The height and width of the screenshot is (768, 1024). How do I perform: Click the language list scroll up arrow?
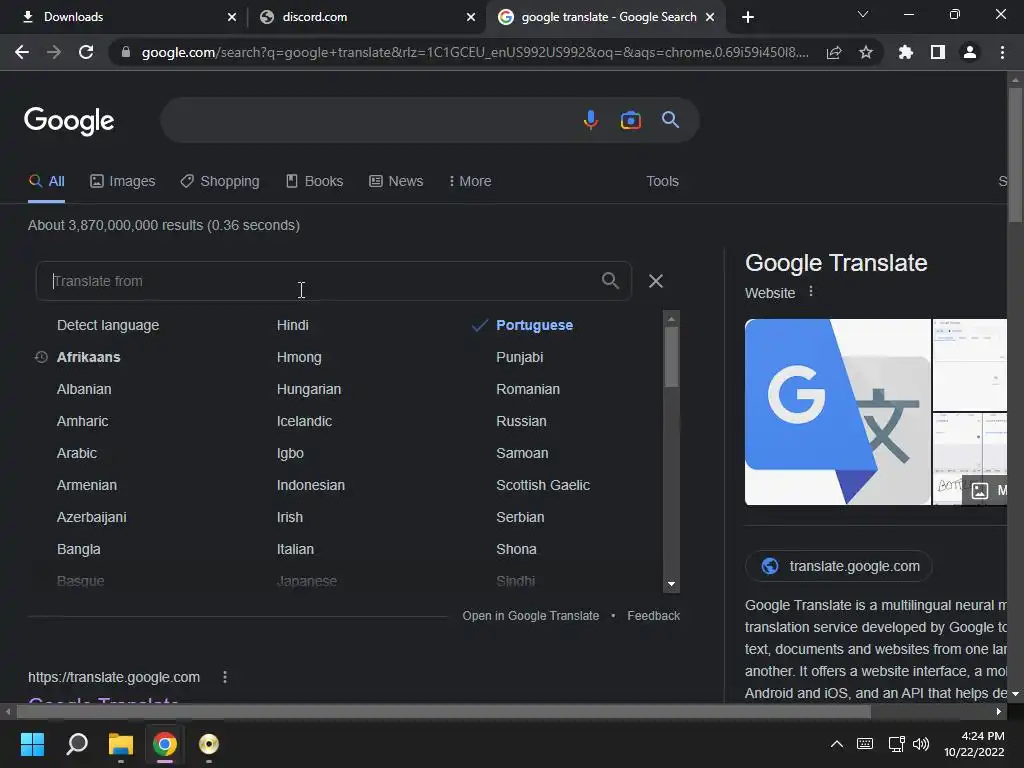(x=671, y=319)
